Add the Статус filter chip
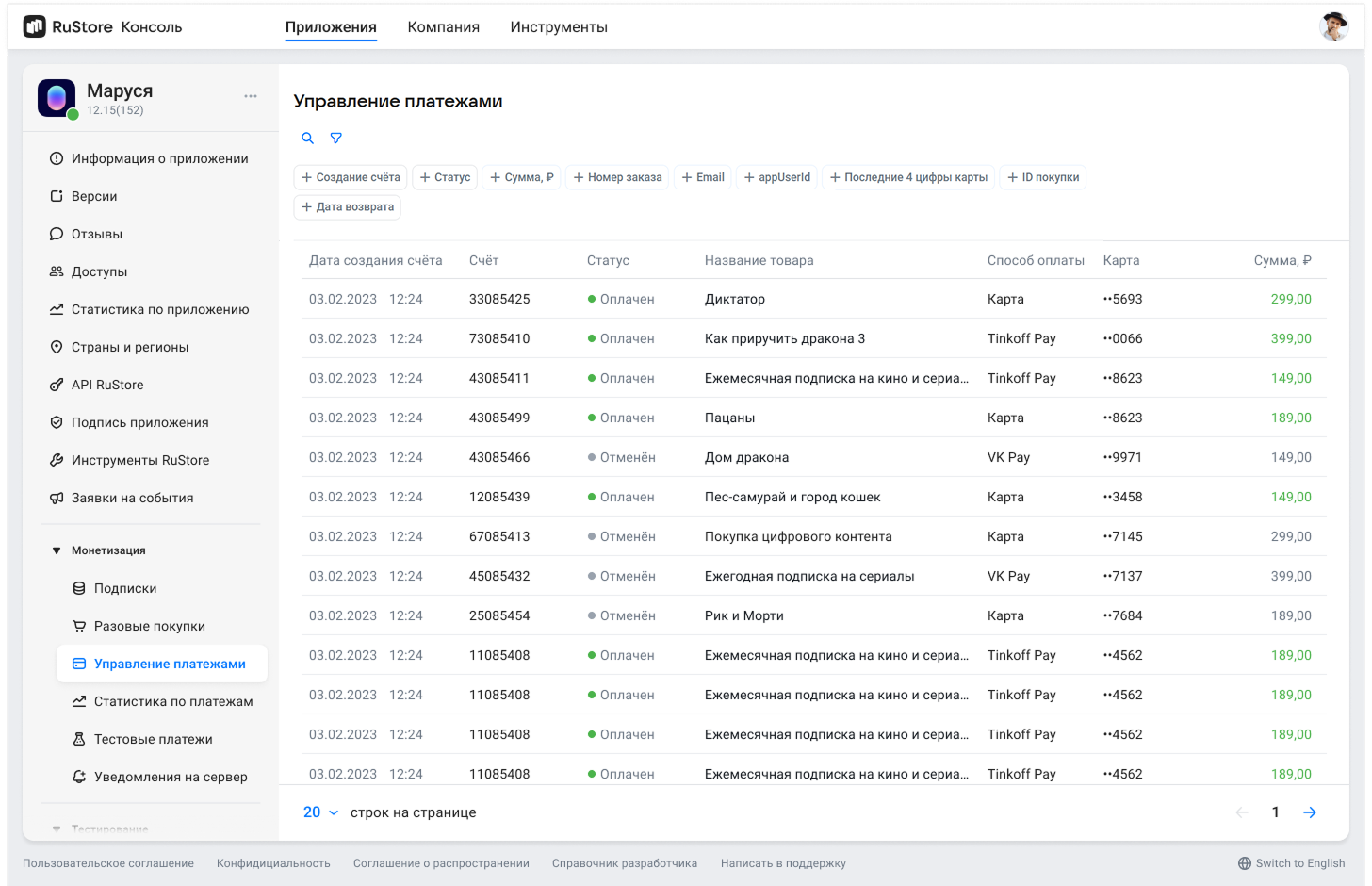1372x886 pixels. tap(445, 177)
